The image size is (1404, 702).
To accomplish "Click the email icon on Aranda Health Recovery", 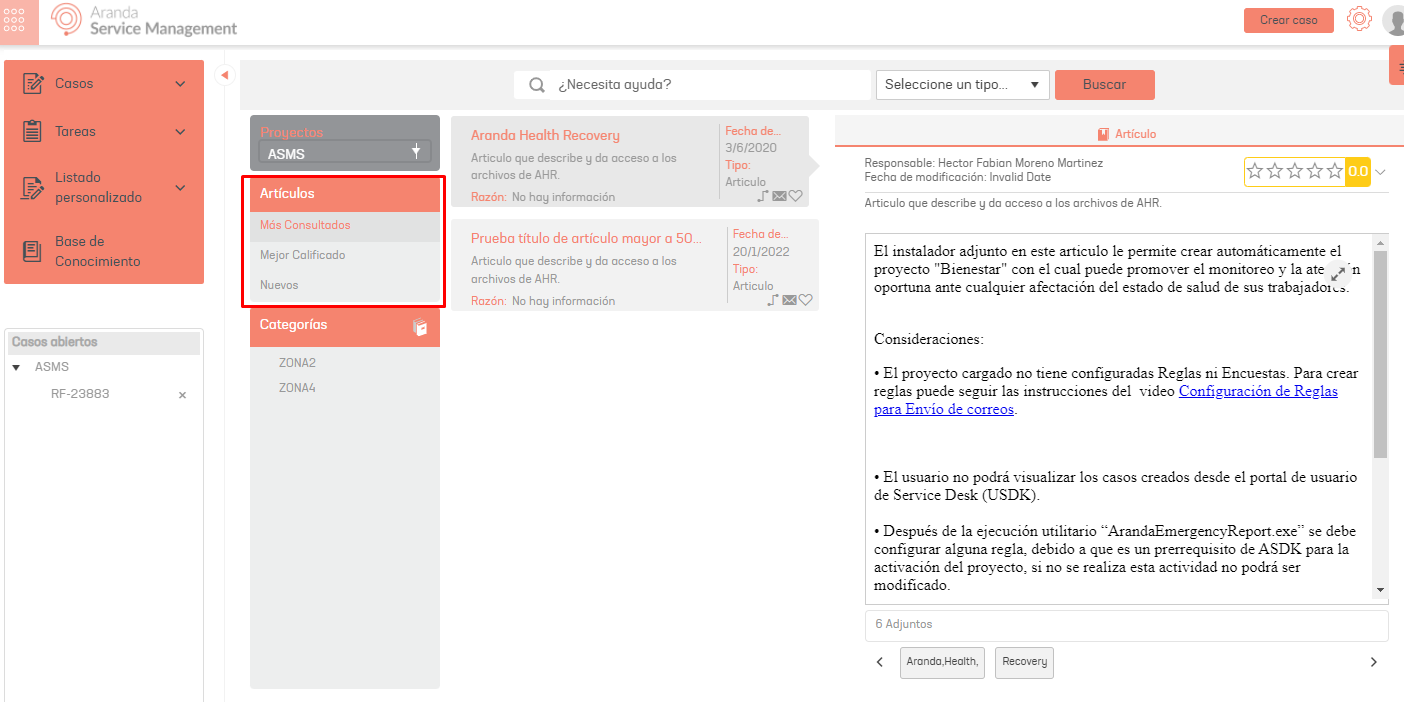I will (x=779, y=196).
